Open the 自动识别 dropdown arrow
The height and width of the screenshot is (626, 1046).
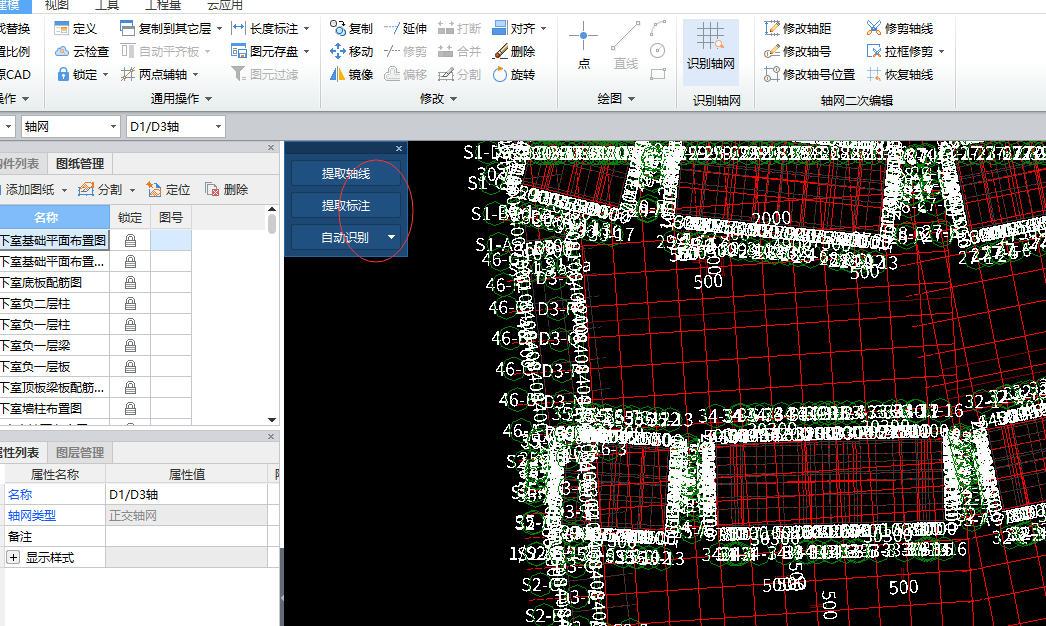tap(391, 238)
